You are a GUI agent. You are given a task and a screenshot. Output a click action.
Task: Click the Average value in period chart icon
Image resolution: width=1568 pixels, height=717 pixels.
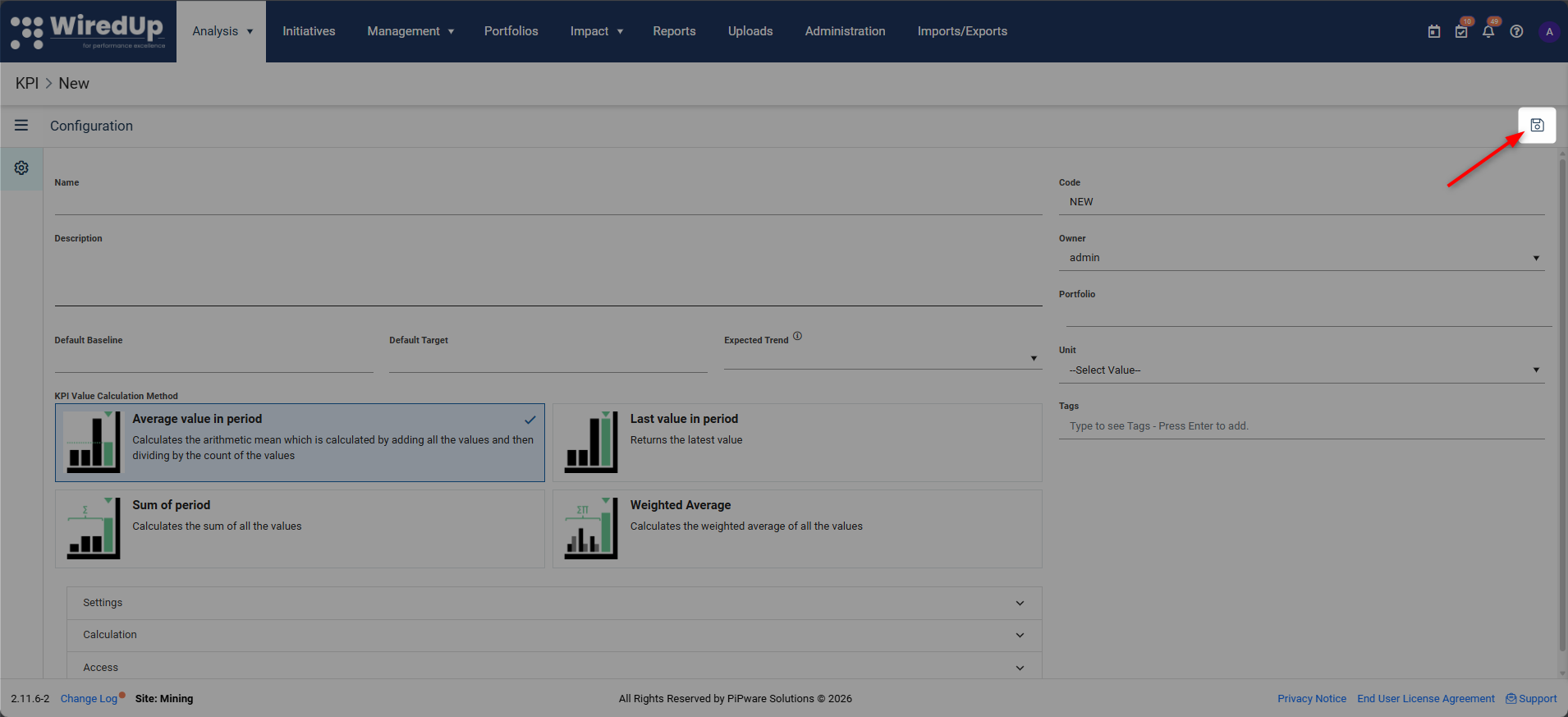[x=92, y=442]
